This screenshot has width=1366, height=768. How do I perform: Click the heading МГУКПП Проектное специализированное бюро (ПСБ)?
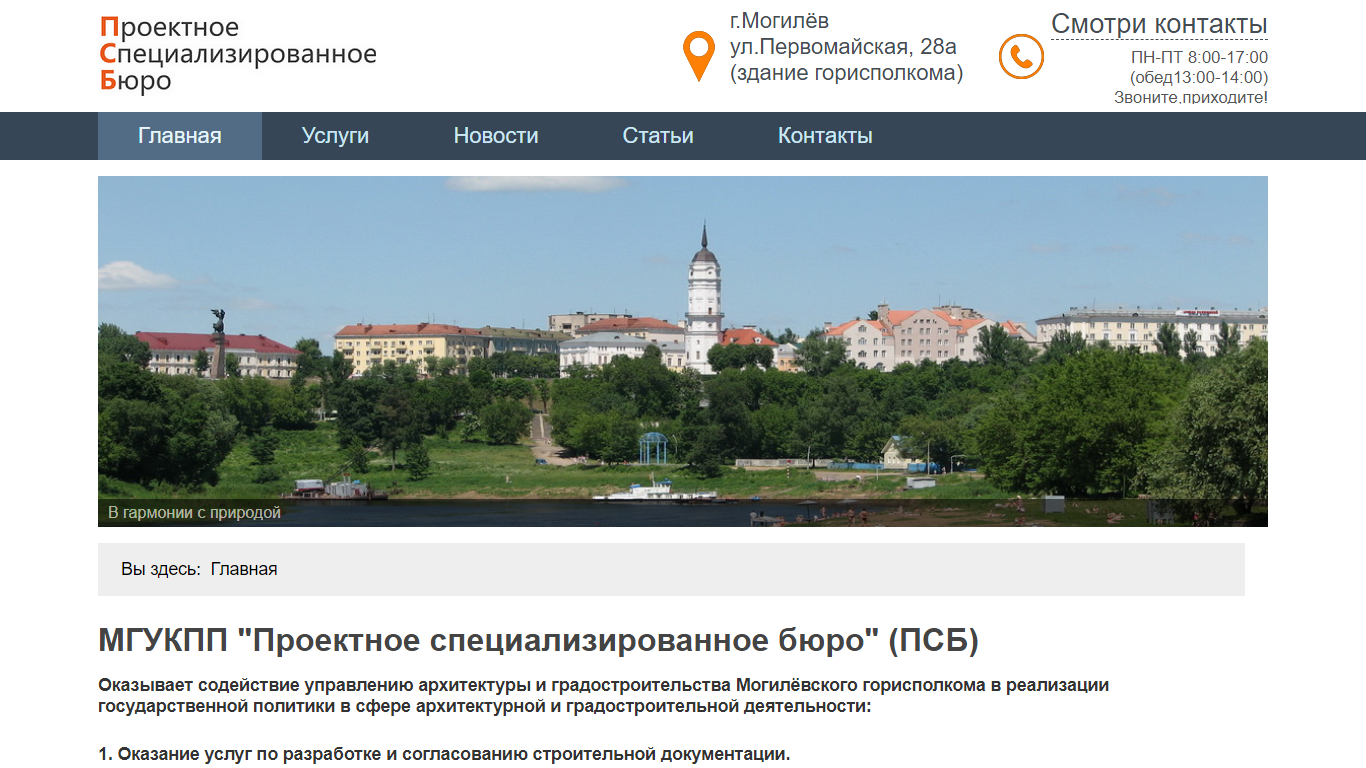[538, 640]
